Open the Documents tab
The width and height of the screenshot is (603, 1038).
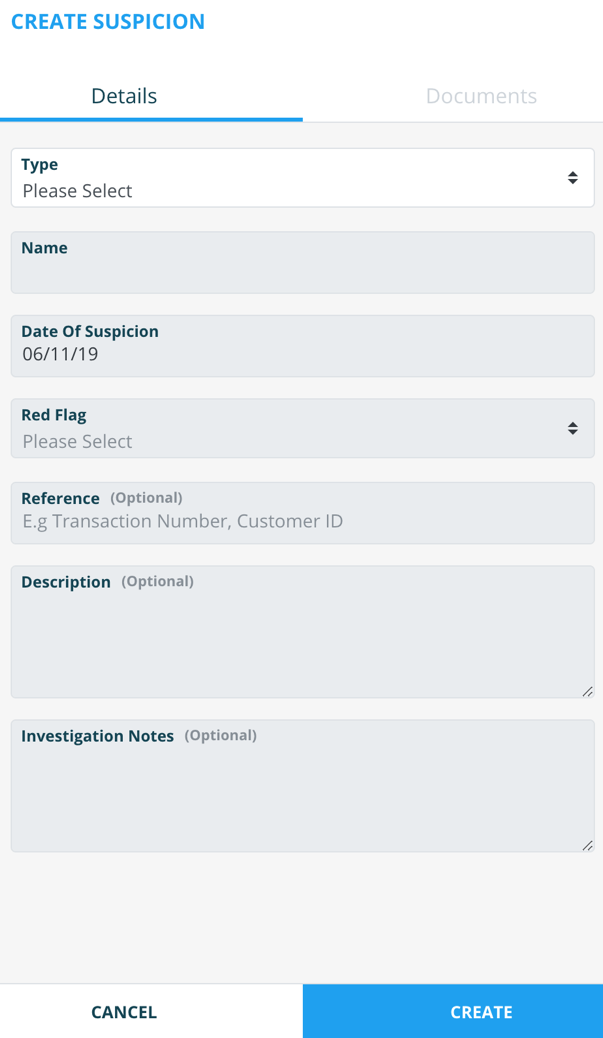(481, 96)
